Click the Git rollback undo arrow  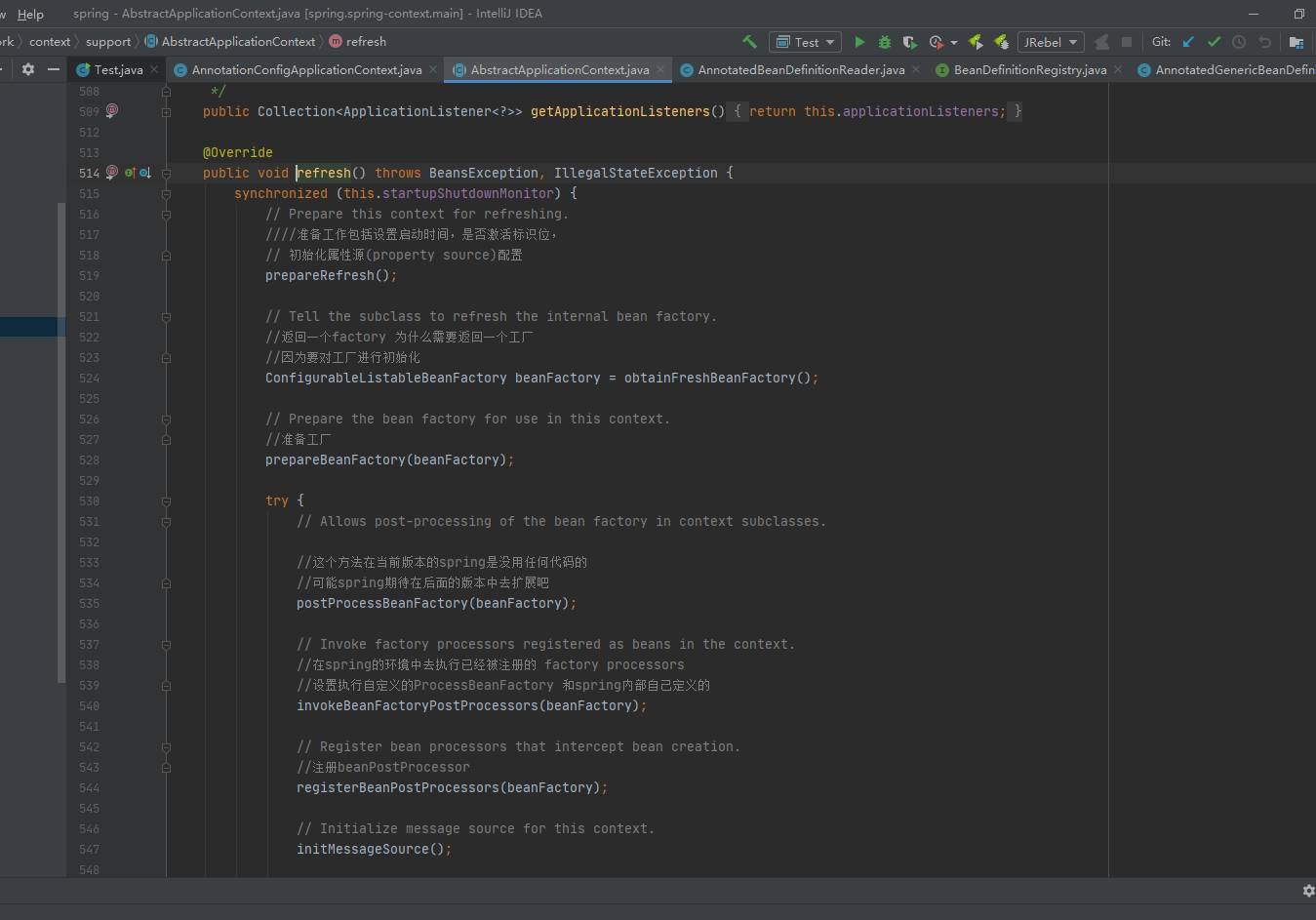(x=1265, y=42)
